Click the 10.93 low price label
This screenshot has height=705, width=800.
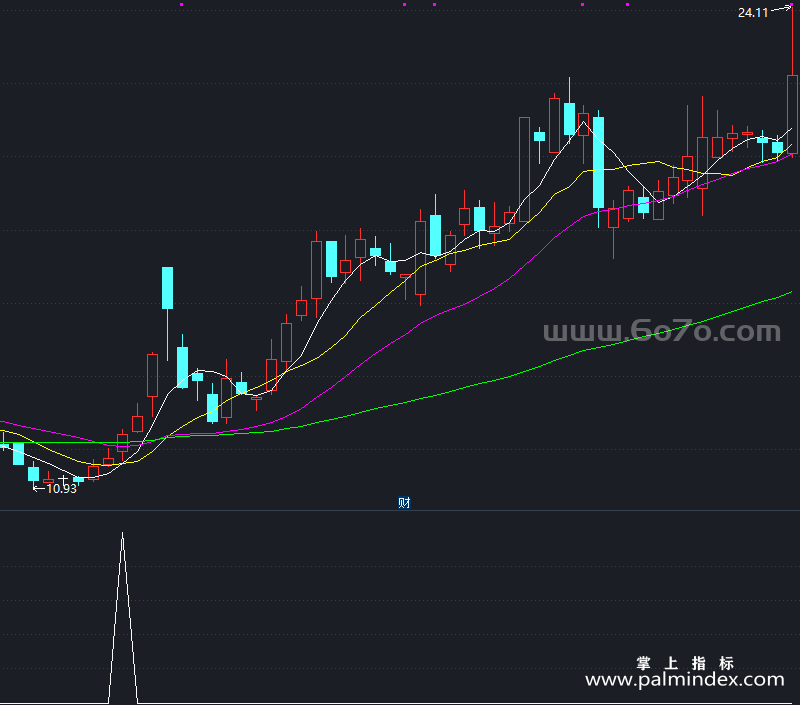[61, 489]
